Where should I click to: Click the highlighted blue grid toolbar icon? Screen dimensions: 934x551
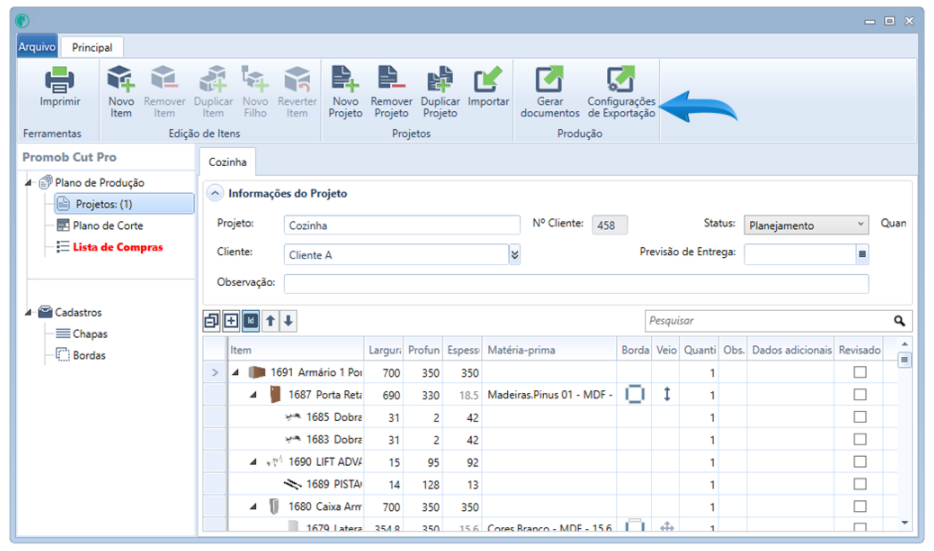tap(251, 321)
